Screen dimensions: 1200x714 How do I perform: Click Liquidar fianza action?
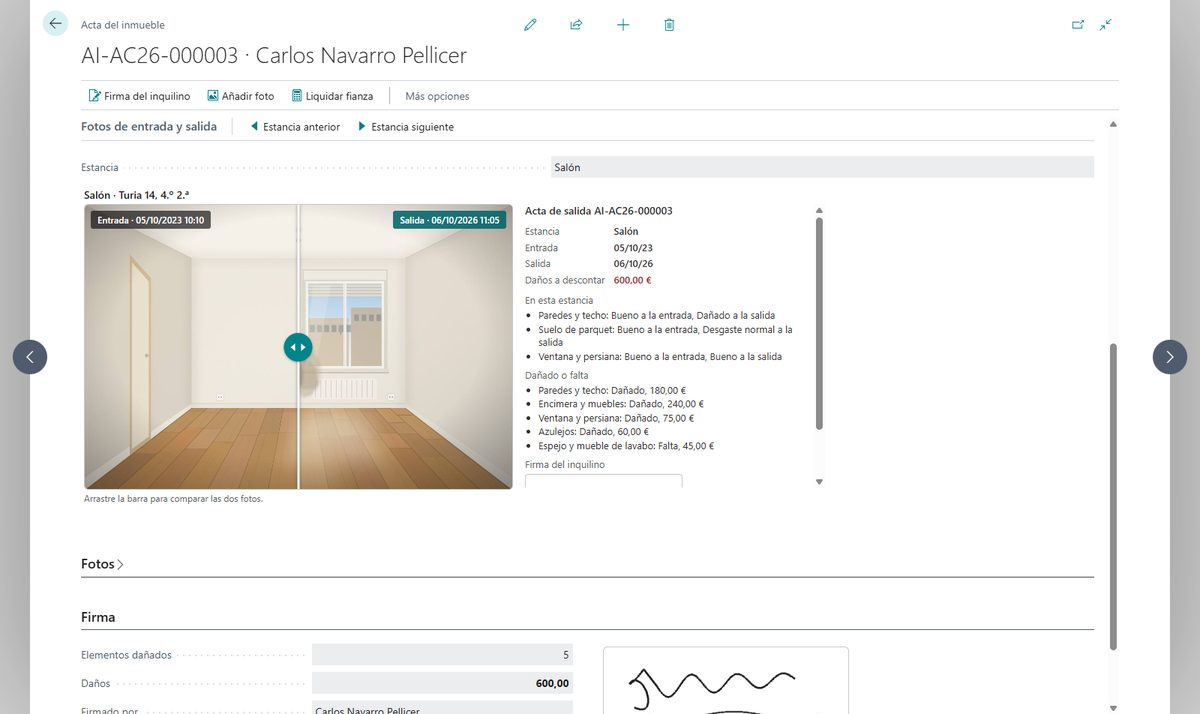point(332,96)
